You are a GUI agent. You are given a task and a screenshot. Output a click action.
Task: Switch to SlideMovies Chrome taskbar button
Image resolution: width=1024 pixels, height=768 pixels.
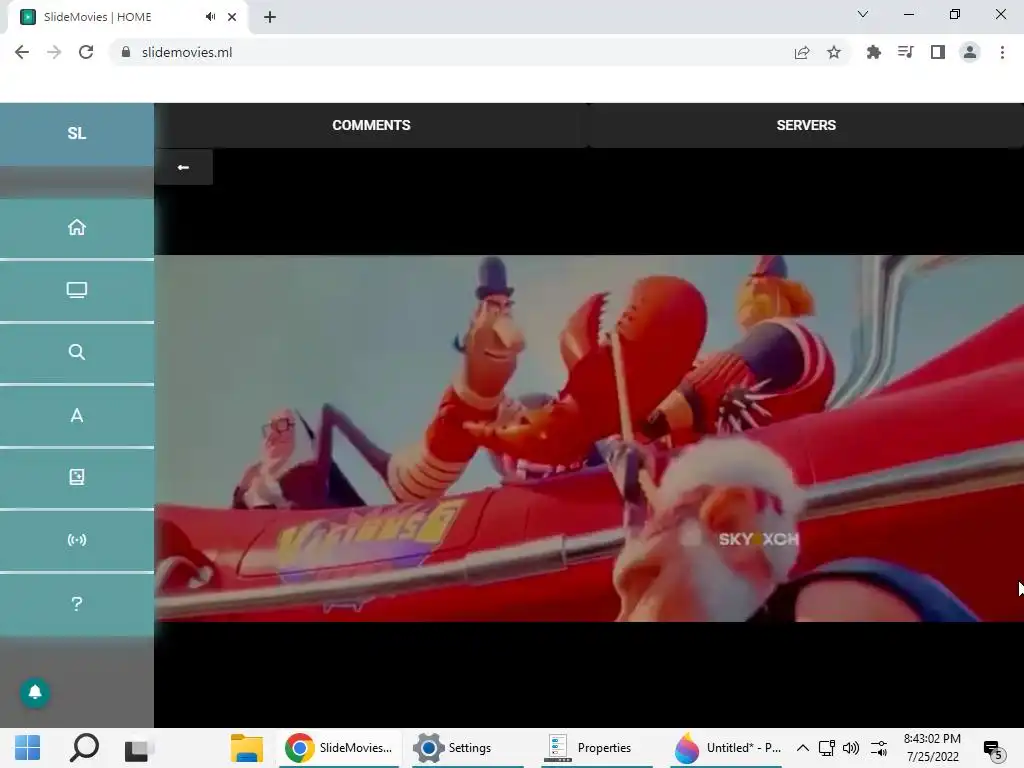[x=338, y=748]
